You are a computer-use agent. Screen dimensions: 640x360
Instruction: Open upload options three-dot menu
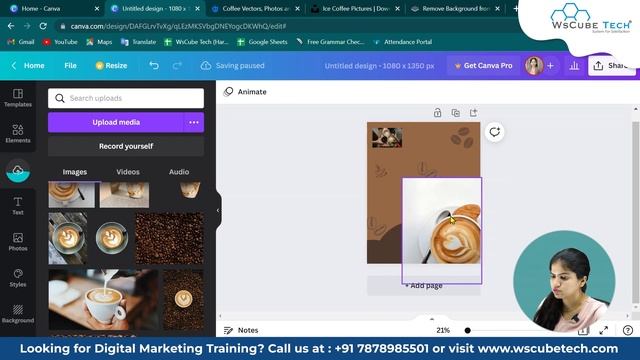(x=194, y=122)
